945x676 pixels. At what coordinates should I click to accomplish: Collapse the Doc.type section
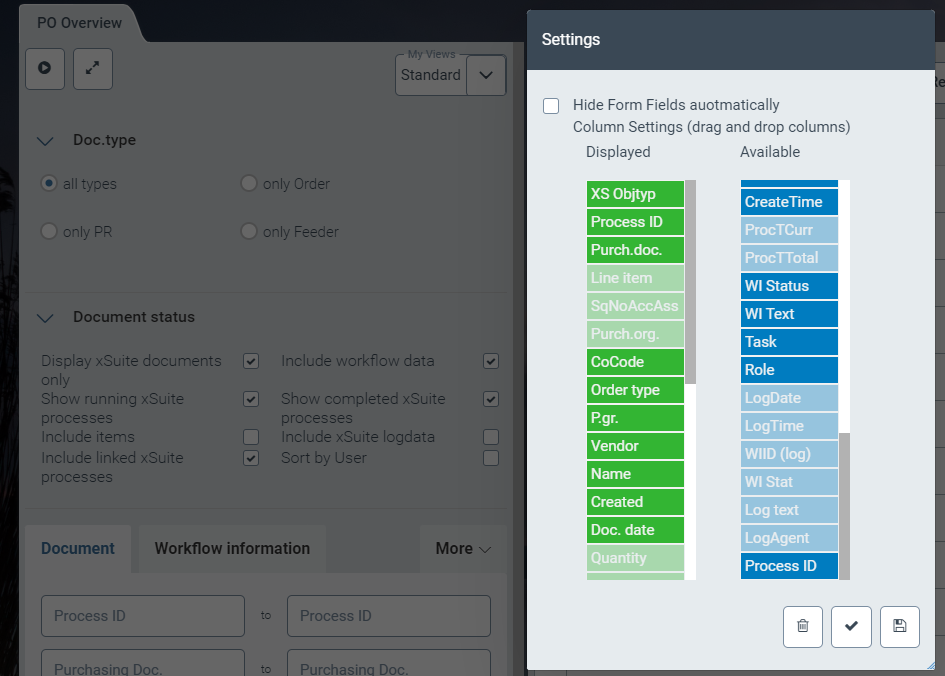(x=45, y=141)
